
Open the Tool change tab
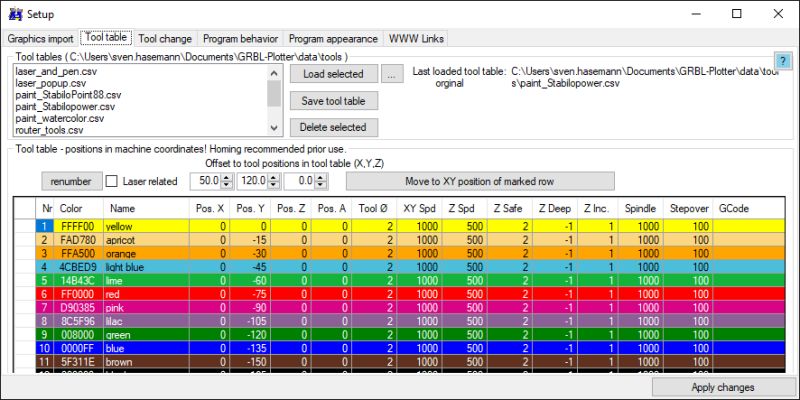[165, 39]
